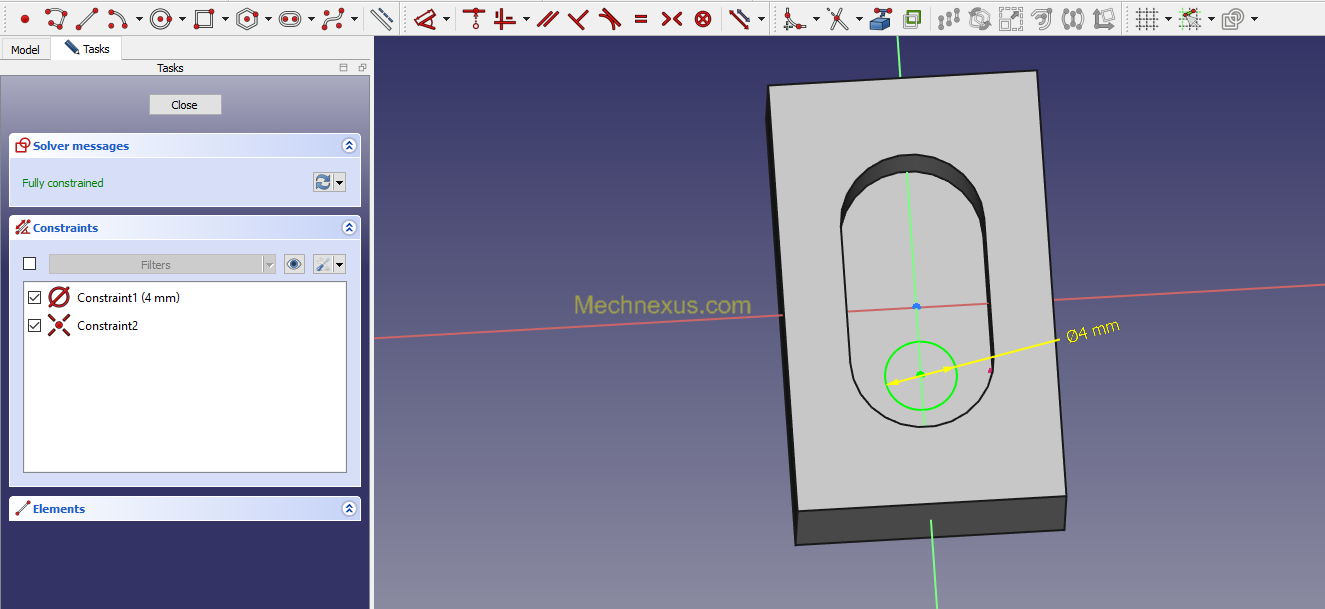
Task: Click the solver update refresh button
Action: (x=323, y=182)
